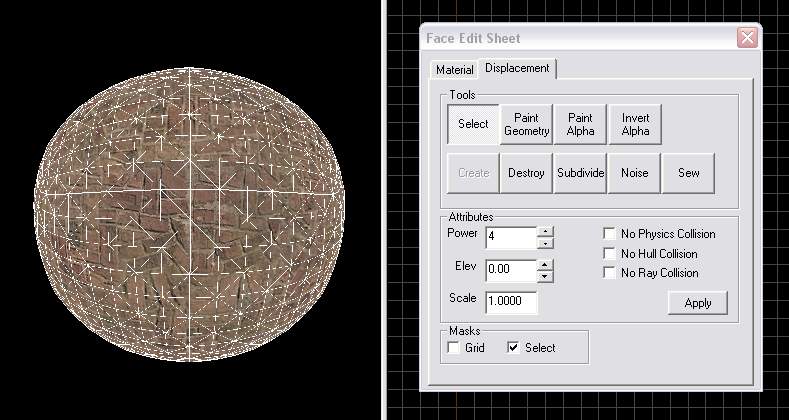789x420 pixels.
Task: Activate the Paint Geometry tool
Action: pyautogui.click(x=526, y=124)
